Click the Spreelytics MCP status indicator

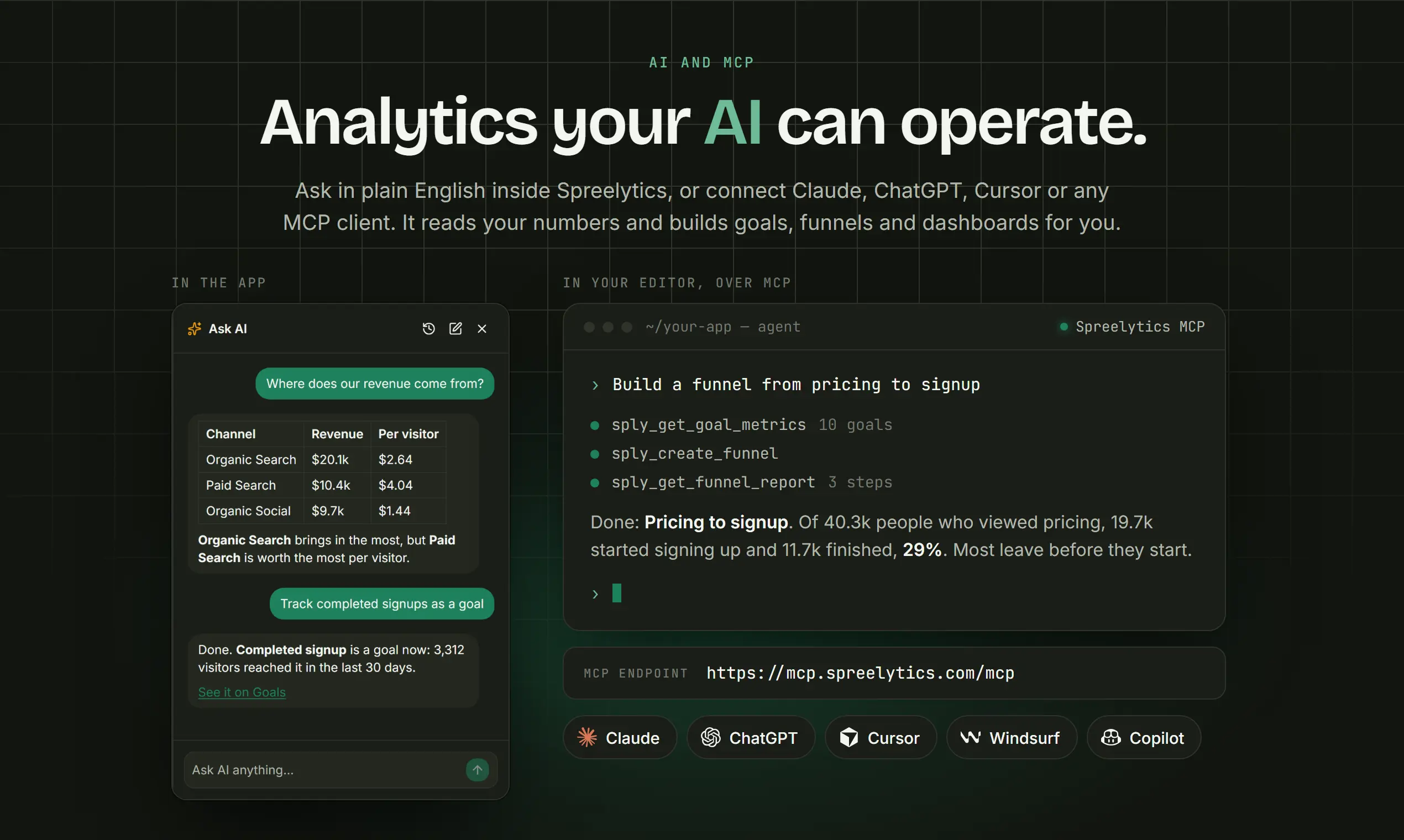click(1131, 327)
